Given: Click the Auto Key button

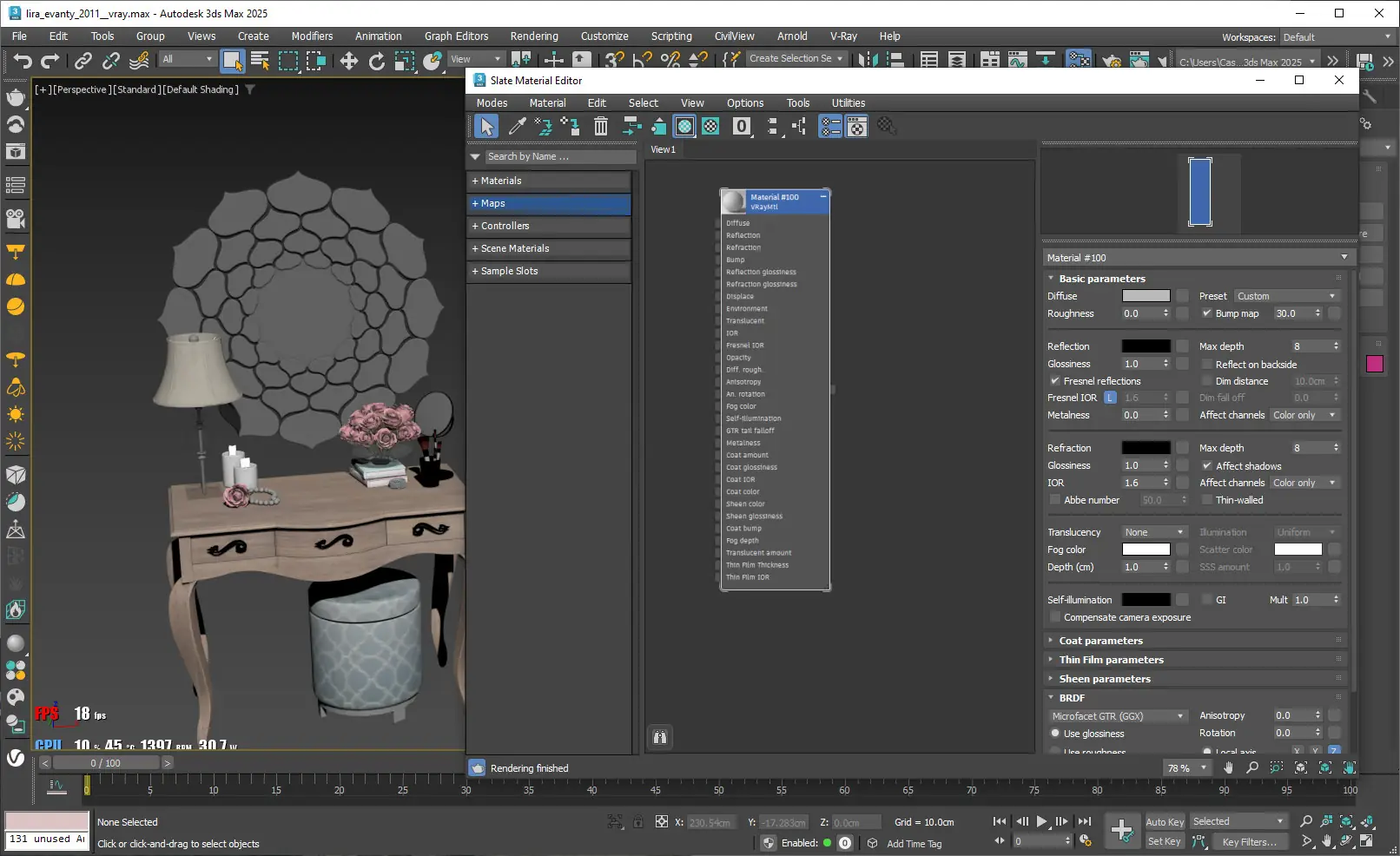Looking at the screenshot, I should pyautogui.click(x=1164, y=821).
